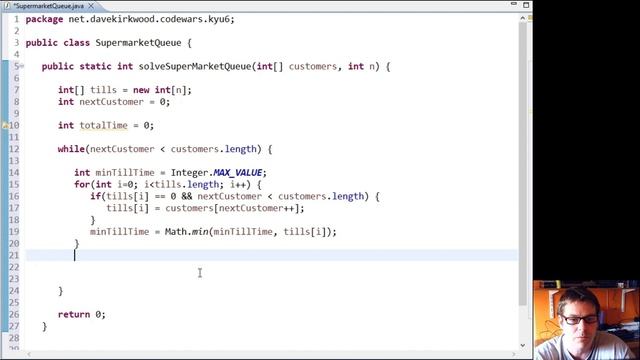Click the horizontal scrollbar right arrow

click(513, 354)
